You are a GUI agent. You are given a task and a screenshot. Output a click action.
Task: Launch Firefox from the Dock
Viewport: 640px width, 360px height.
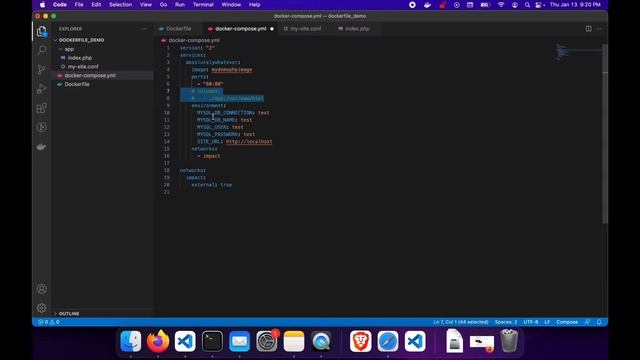coord(158,341)
